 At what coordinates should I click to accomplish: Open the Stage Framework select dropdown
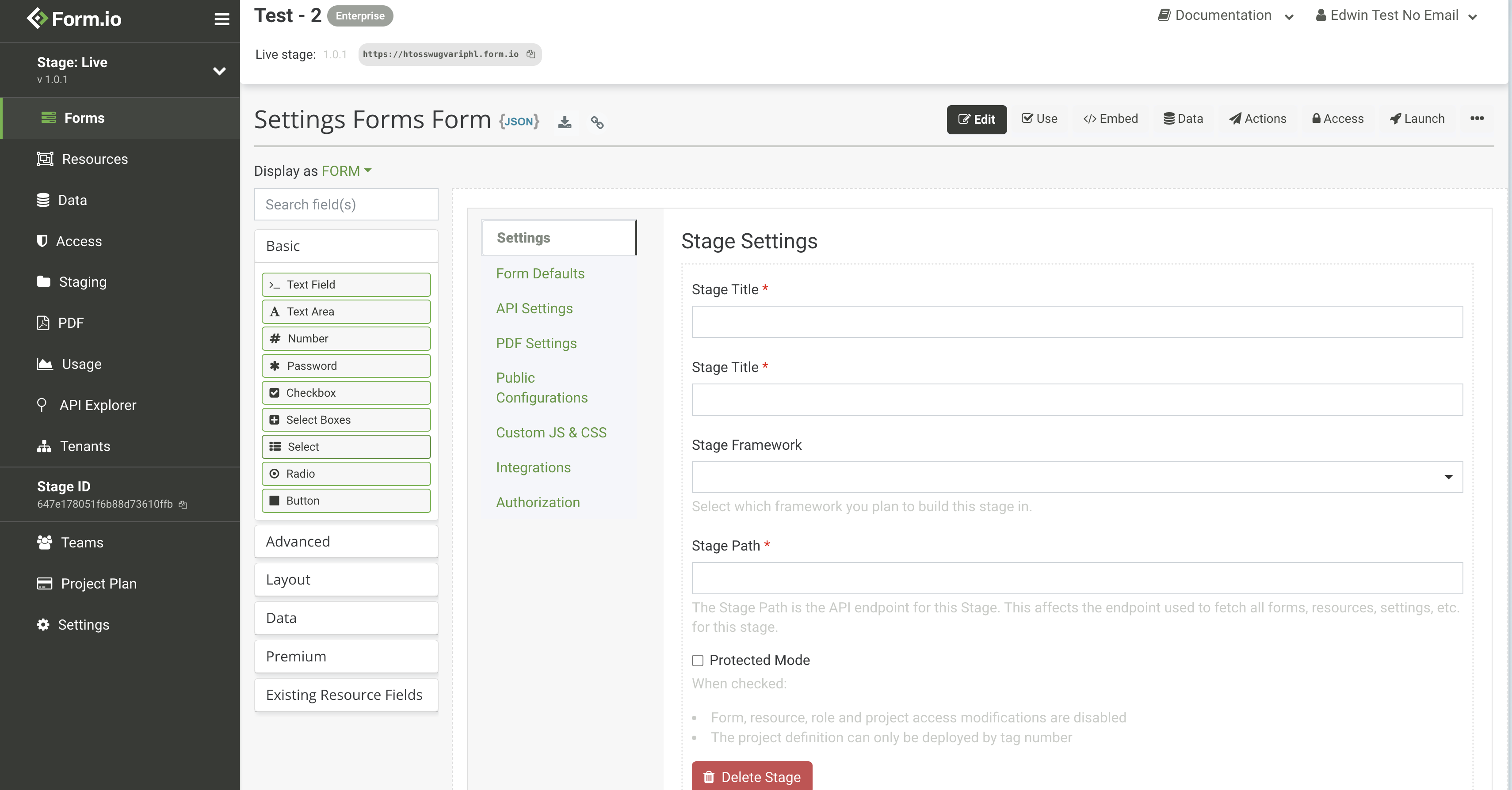point(1077,477)
